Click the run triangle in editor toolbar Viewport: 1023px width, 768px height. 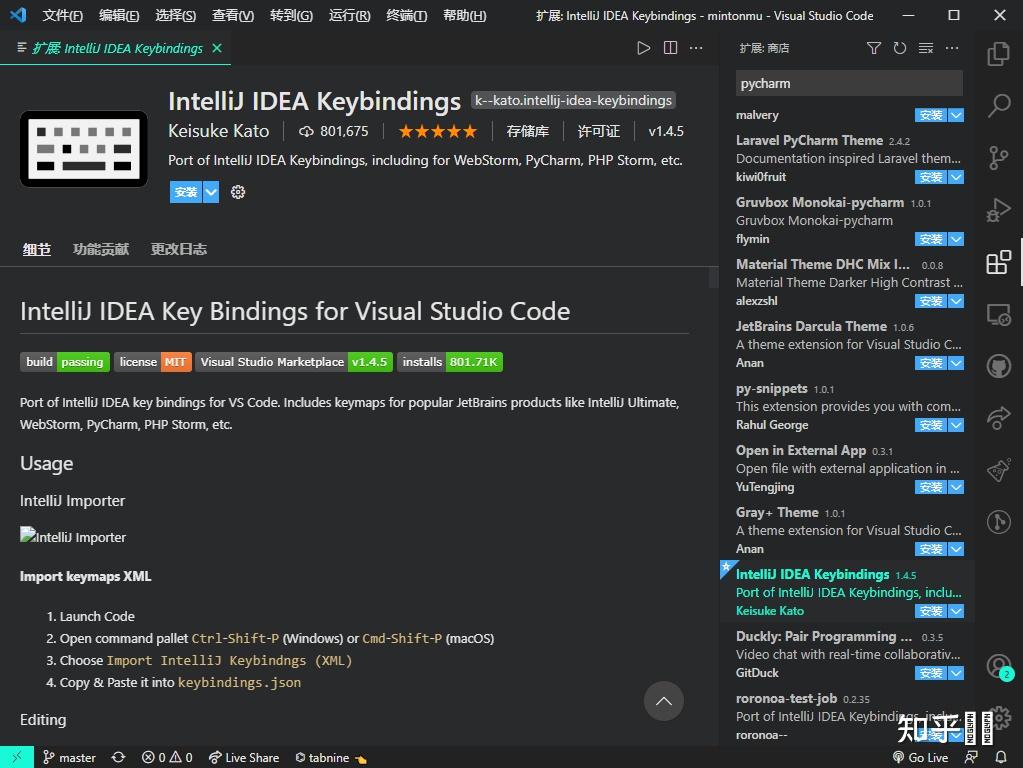643,48
